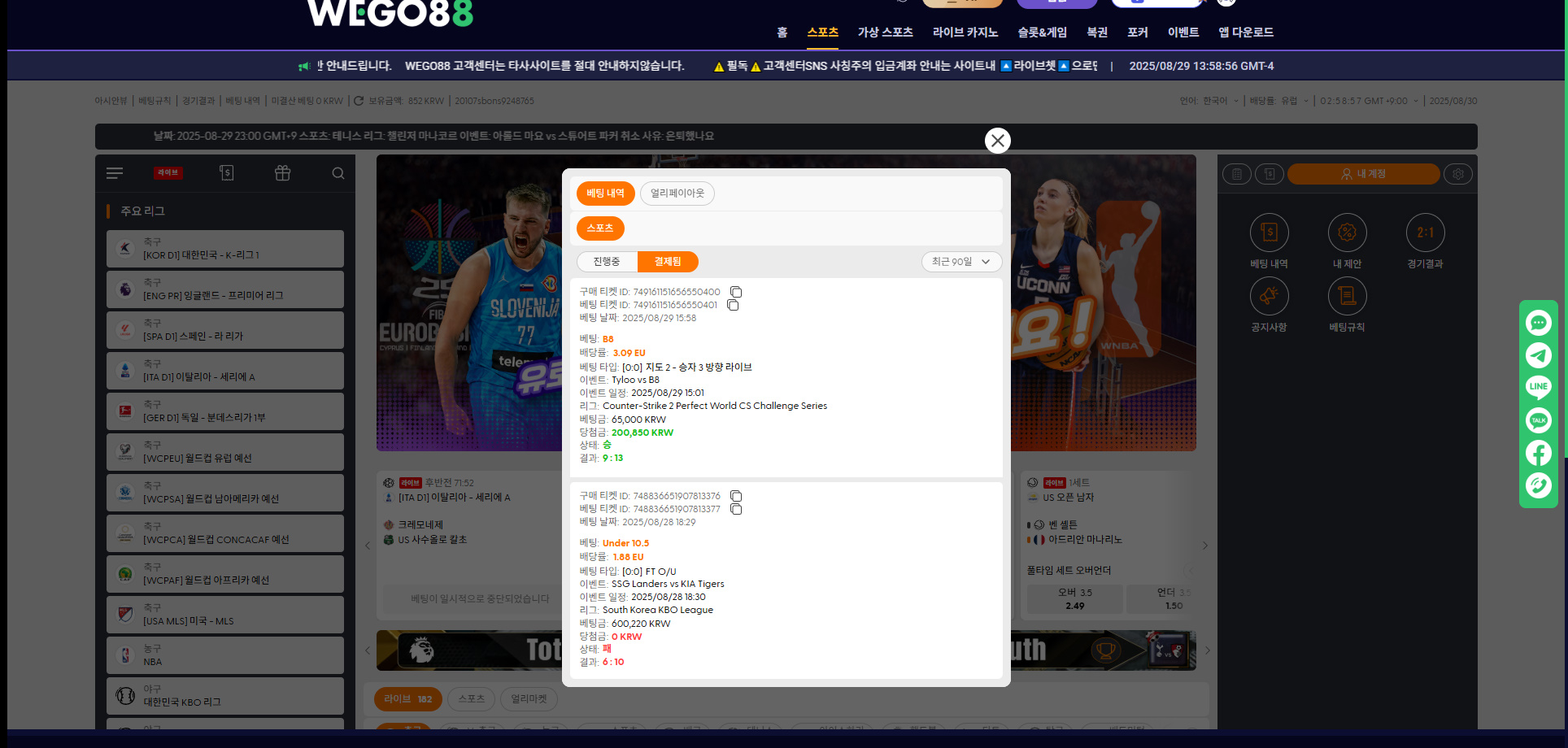
Task: Open the 라이브 카지노 menu item
Action: click(965, 33)
